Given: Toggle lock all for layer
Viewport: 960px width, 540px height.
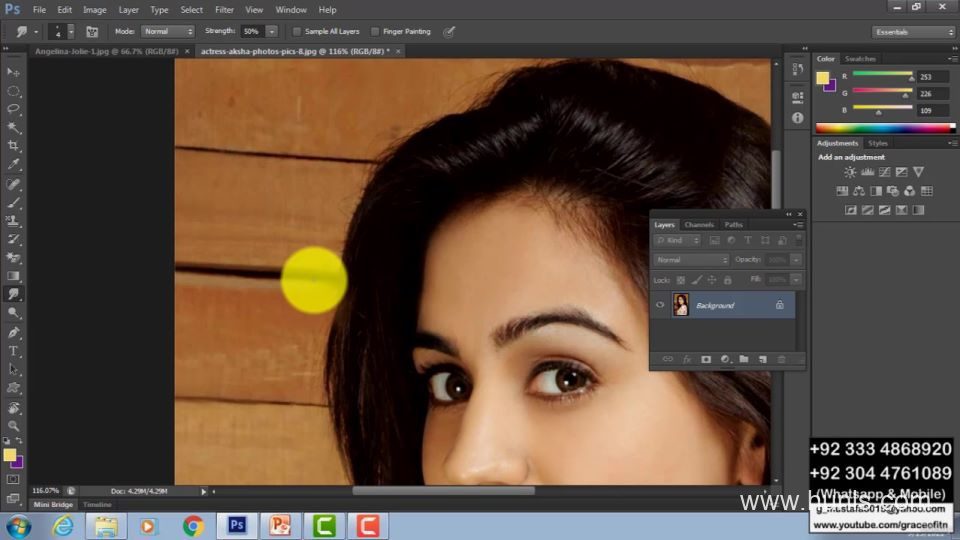Looking at the screenshot, I should [x=727, y=280].
